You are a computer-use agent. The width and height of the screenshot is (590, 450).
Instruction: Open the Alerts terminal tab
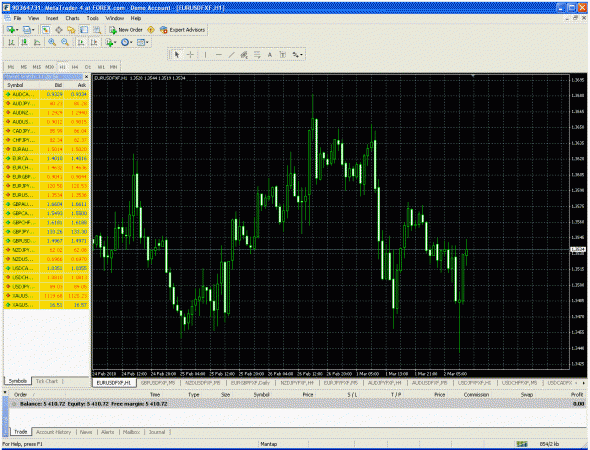coord(107,432)
